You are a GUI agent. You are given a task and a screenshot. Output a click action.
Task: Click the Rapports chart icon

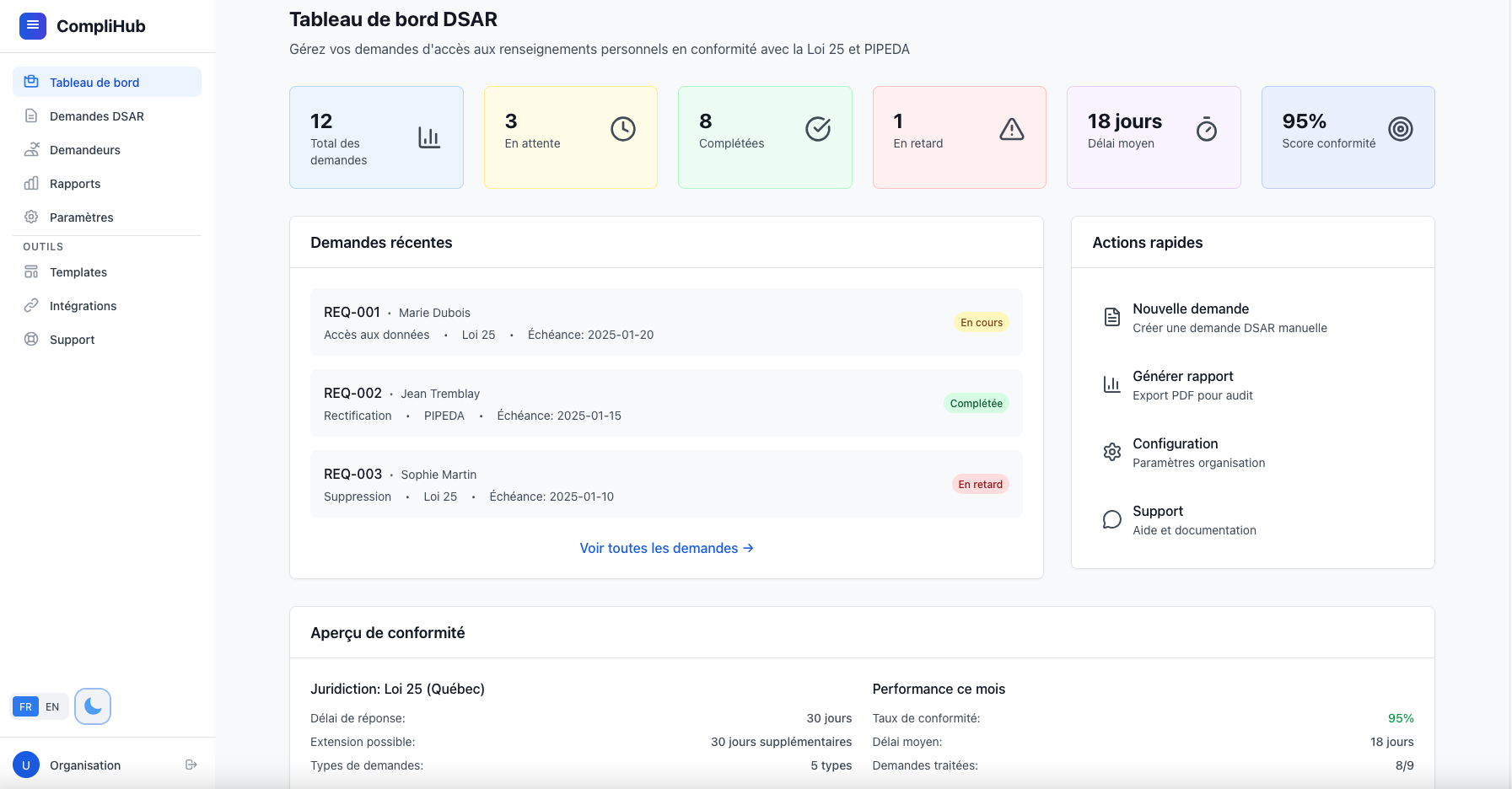pos(31,183)
